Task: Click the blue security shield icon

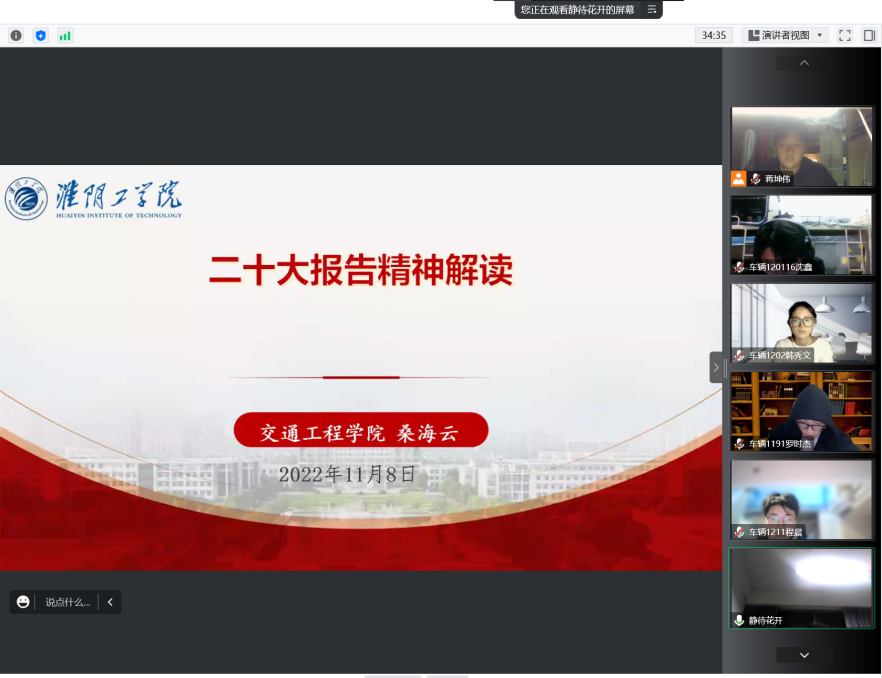Action: point(41,35)
